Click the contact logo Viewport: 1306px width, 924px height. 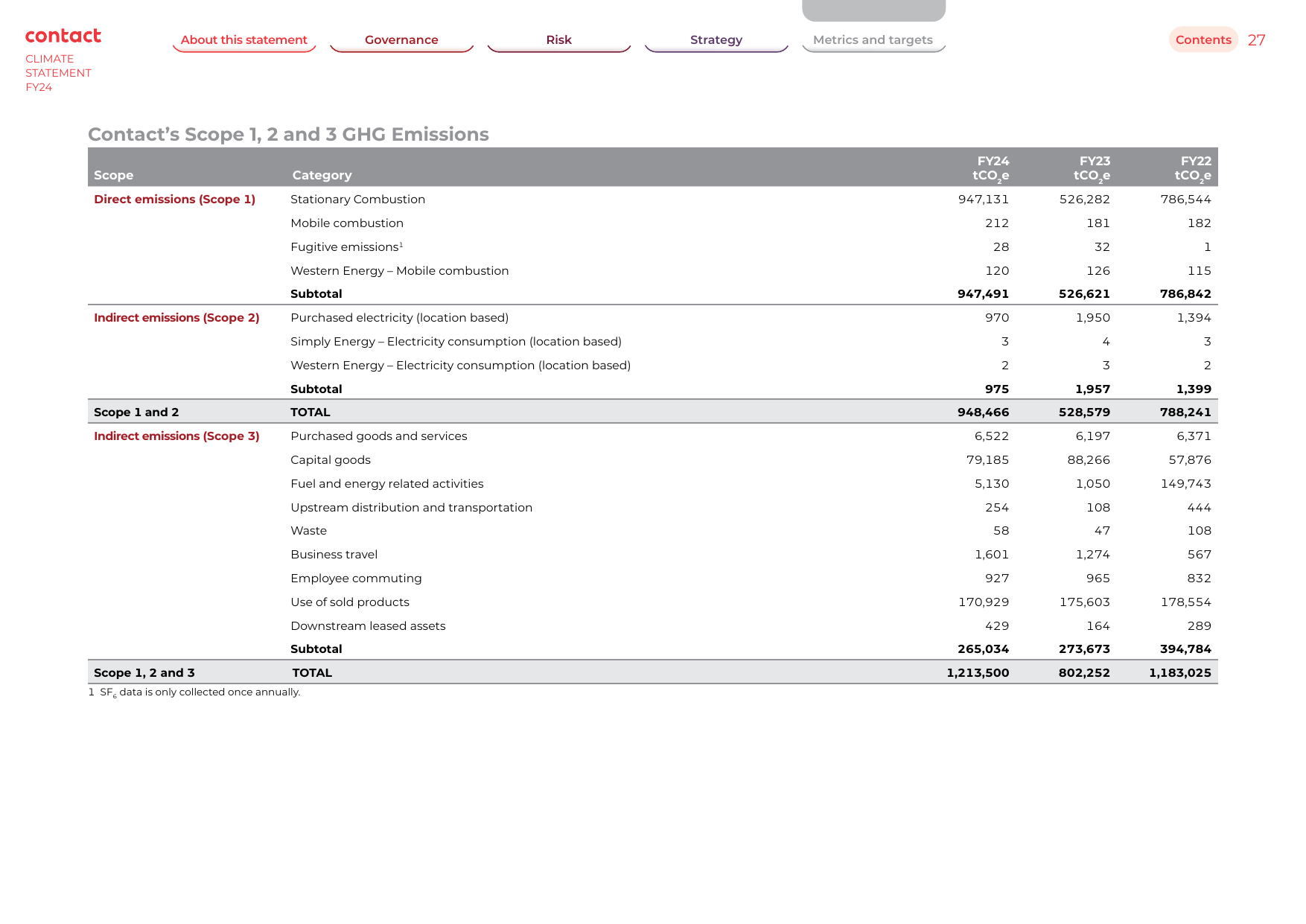coord(63,36)
